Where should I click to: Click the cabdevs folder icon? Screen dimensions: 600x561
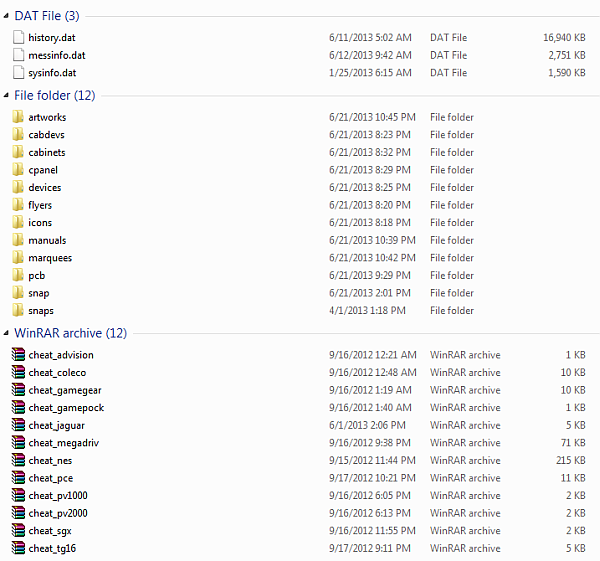[18, 134]
